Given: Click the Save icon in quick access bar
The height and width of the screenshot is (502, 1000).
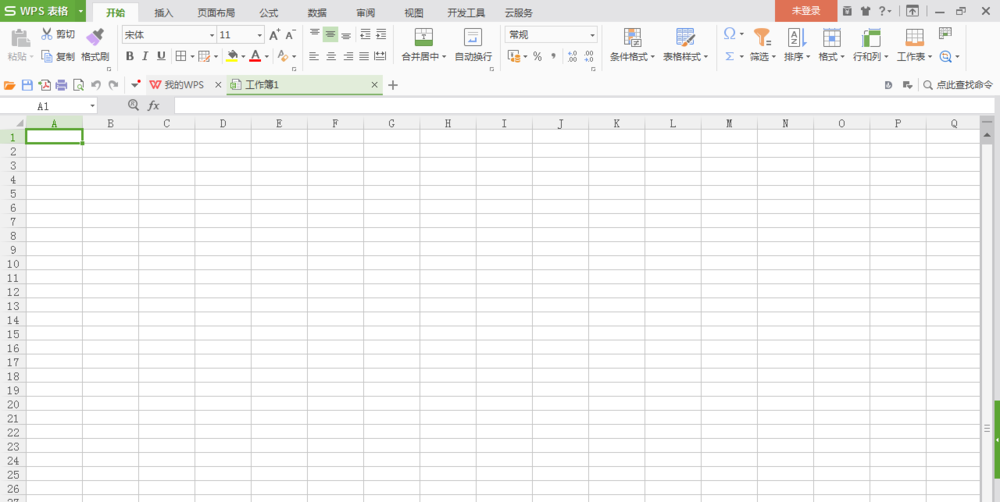Looking at the screenshot, I should [27, 86].
